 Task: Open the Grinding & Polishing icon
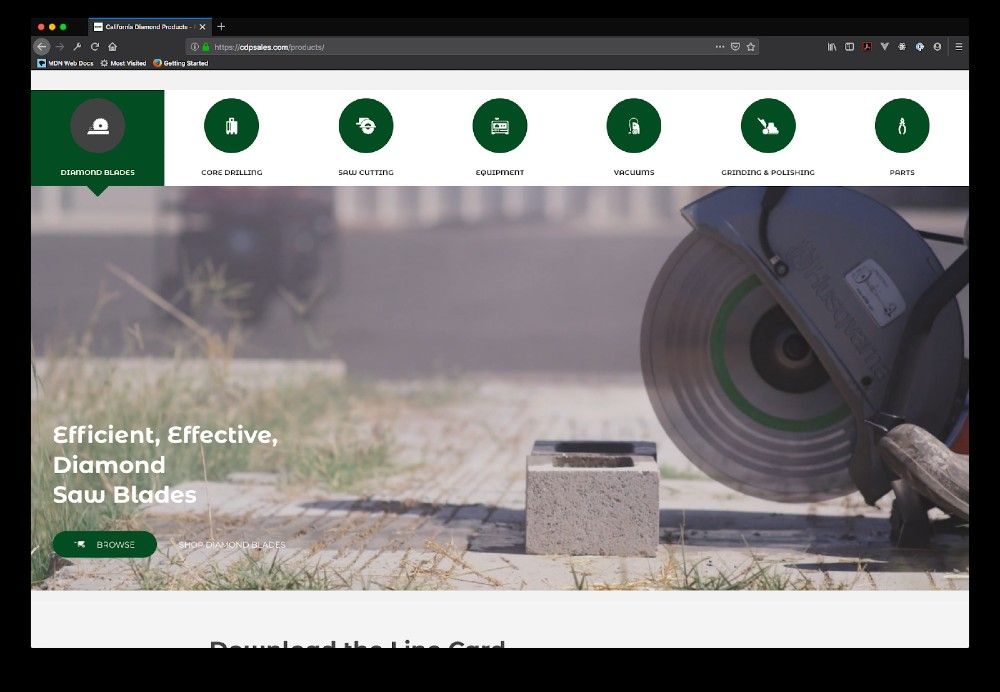(767, 126)
